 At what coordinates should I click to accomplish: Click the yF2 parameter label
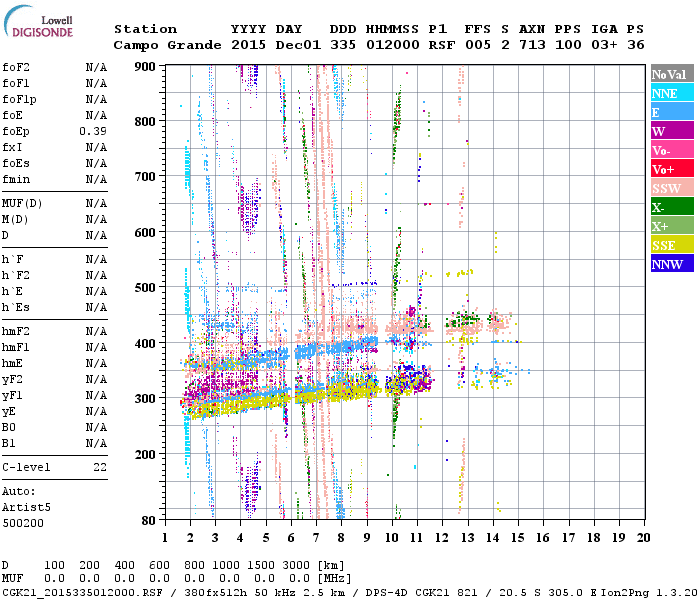click(x=12, y=379)
